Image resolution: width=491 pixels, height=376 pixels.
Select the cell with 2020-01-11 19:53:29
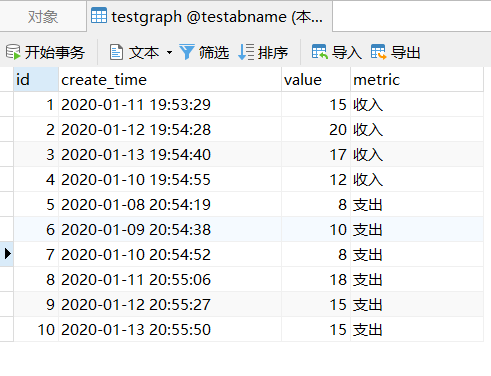point(170,105)
